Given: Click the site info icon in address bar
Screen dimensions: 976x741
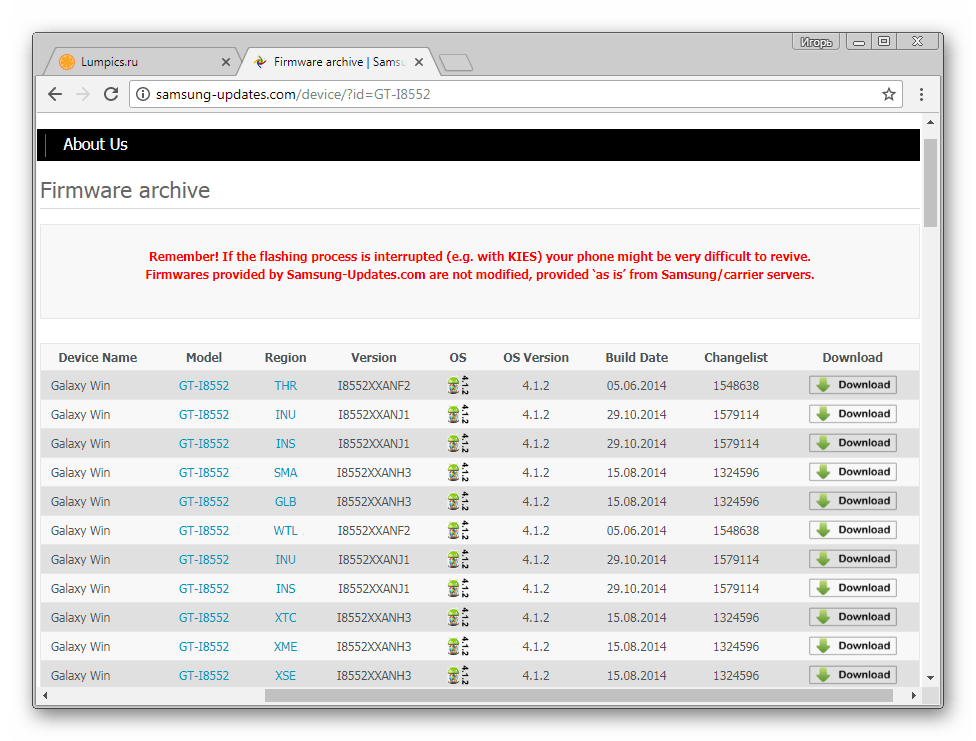Looking at the screenshot, I should pos(143,94).
